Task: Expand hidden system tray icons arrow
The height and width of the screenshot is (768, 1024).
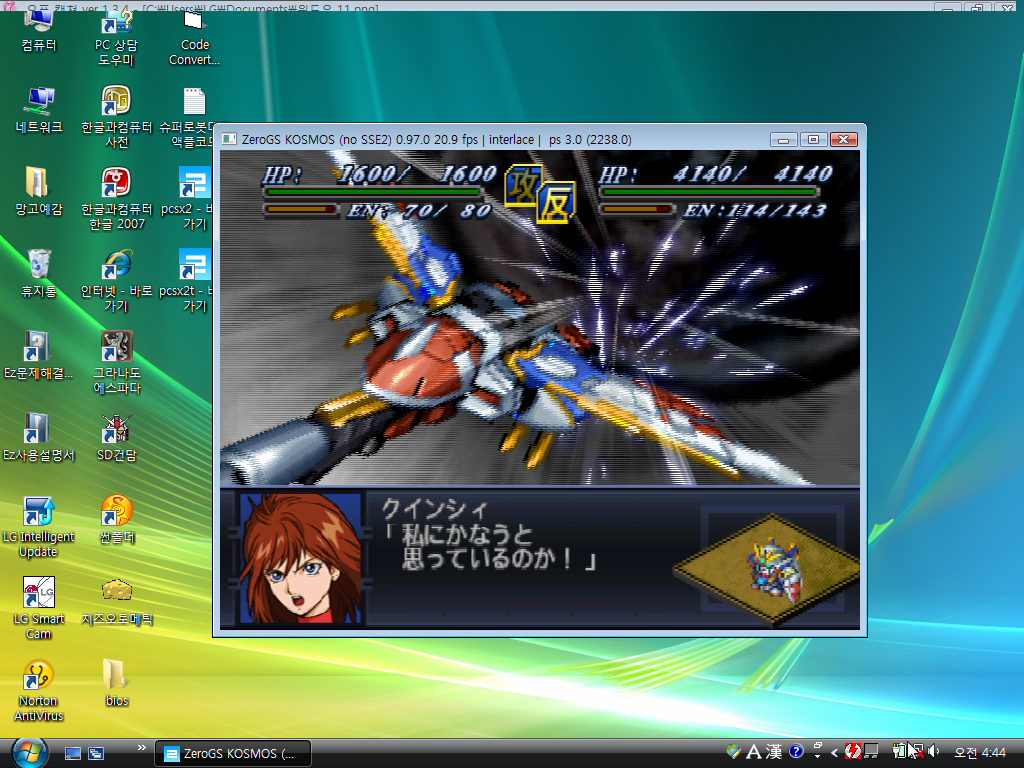Action: click(834, 752)
